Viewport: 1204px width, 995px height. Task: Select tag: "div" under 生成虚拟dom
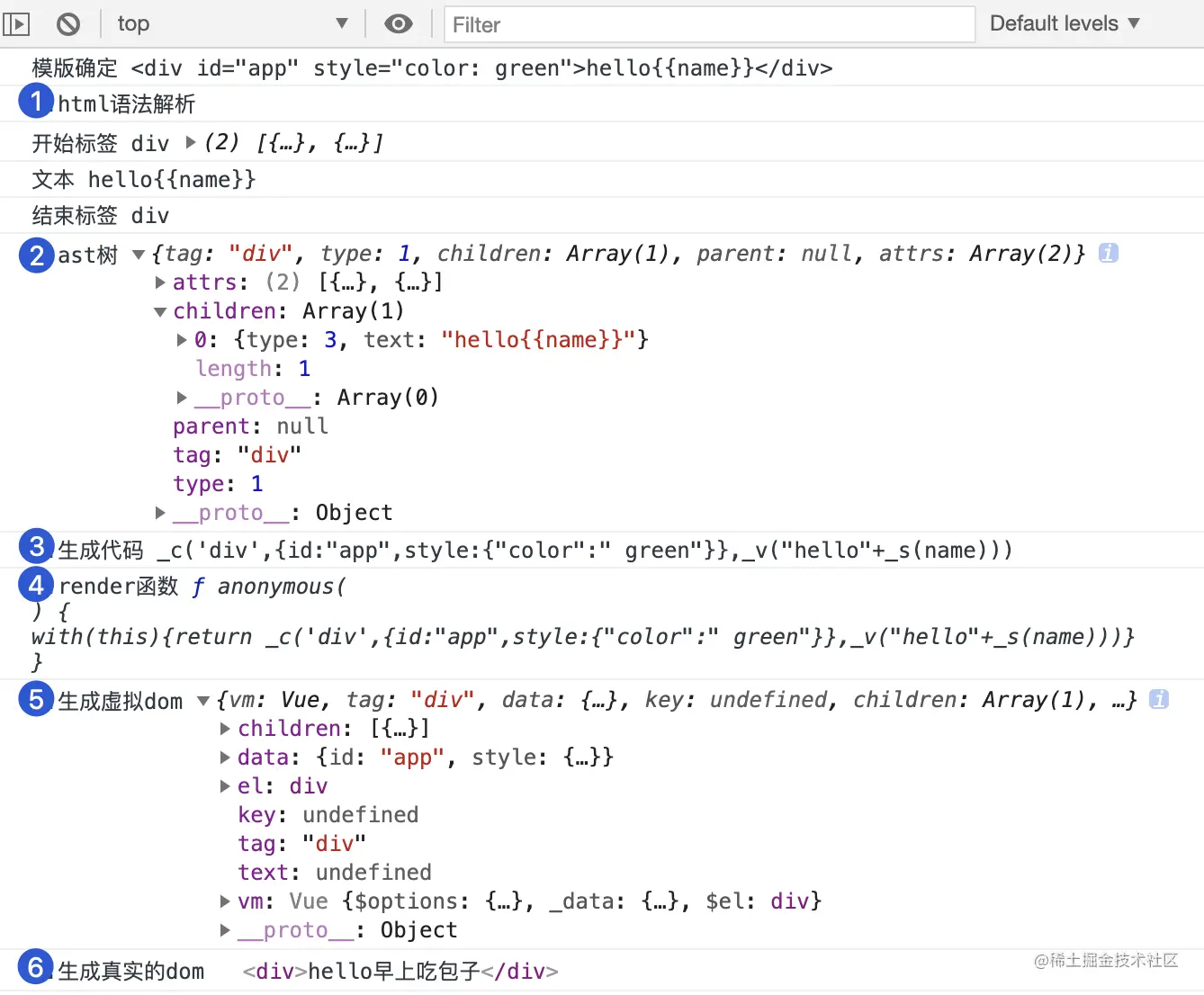click(x=301, y=844)
